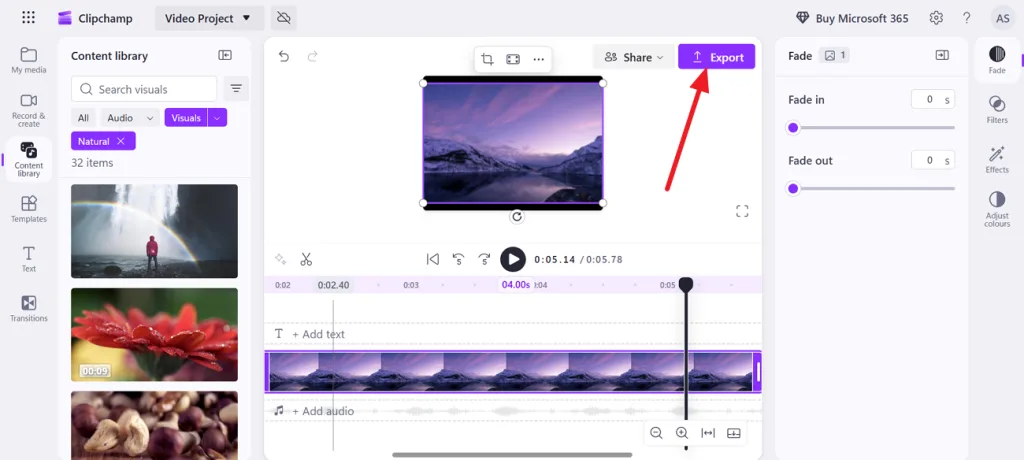Open the Transitions tab
Image resolution: width=1024 pixels, height=460 pixels.
(x=29, y=309)
